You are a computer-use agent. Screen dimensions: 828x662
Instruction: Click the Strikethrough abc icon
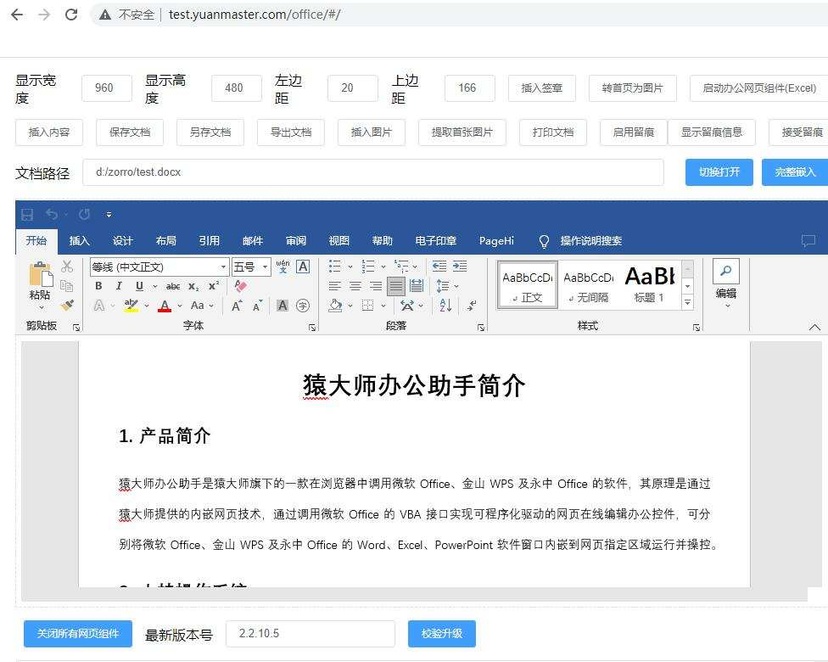(x=173, y=286)
